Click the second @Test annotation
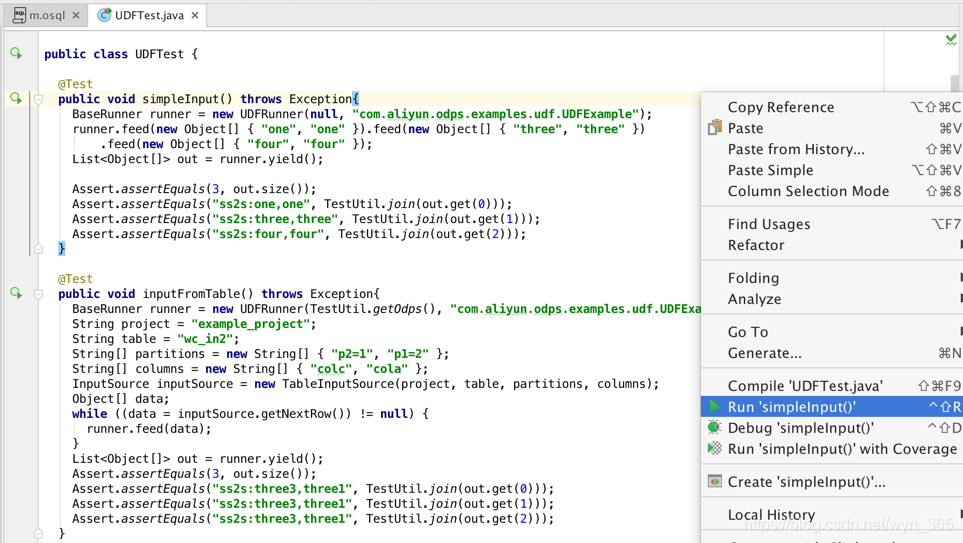 click(x=75, y=278)
